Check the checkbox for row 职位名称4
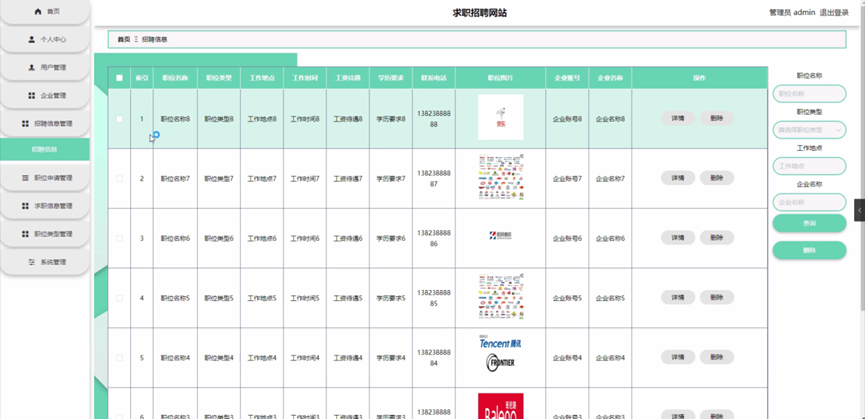Image resolution: width=865 pixels, height=419 pixels. tap(119, 357)
